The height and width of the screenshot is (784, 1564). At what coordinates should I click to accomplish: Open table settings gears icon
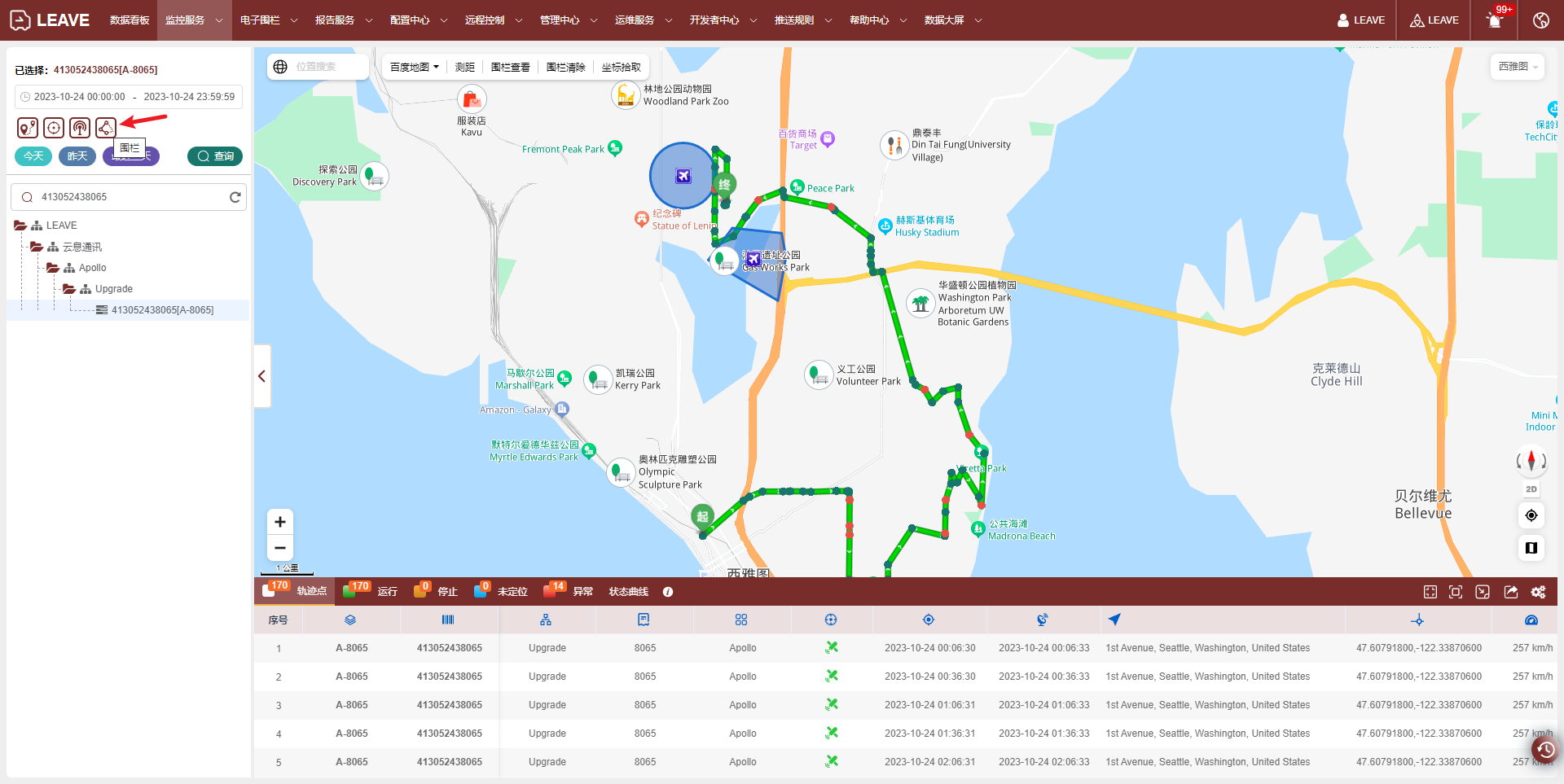pyautogui.click(x=1538, y=592)
